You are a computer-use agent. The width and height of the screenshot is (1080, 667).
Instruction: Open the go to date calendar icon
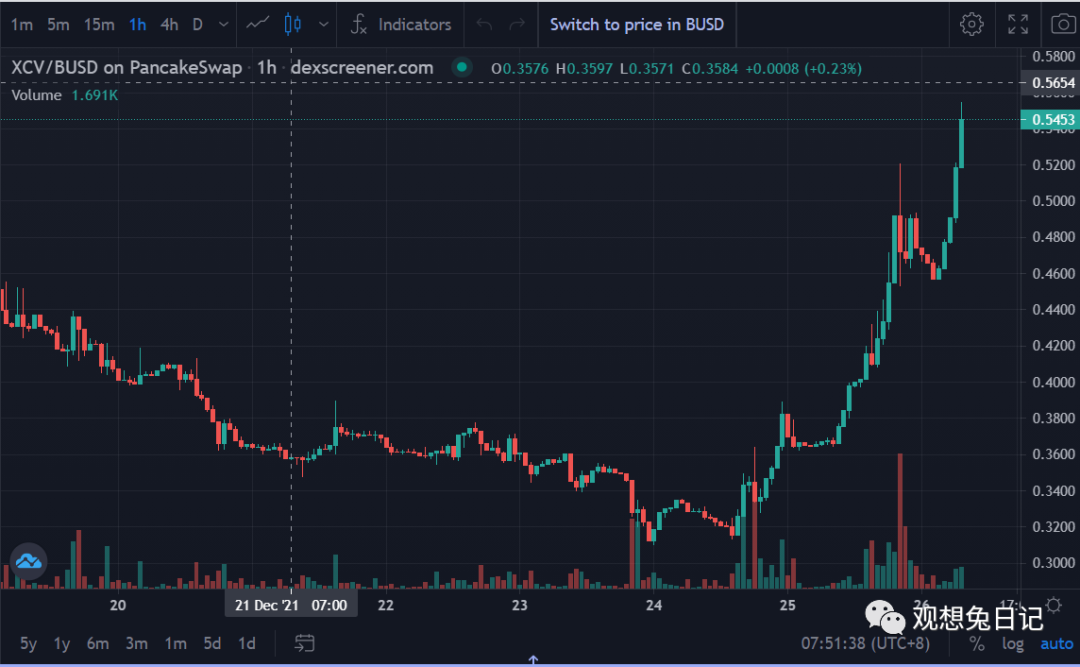click(x=304, y=643)
